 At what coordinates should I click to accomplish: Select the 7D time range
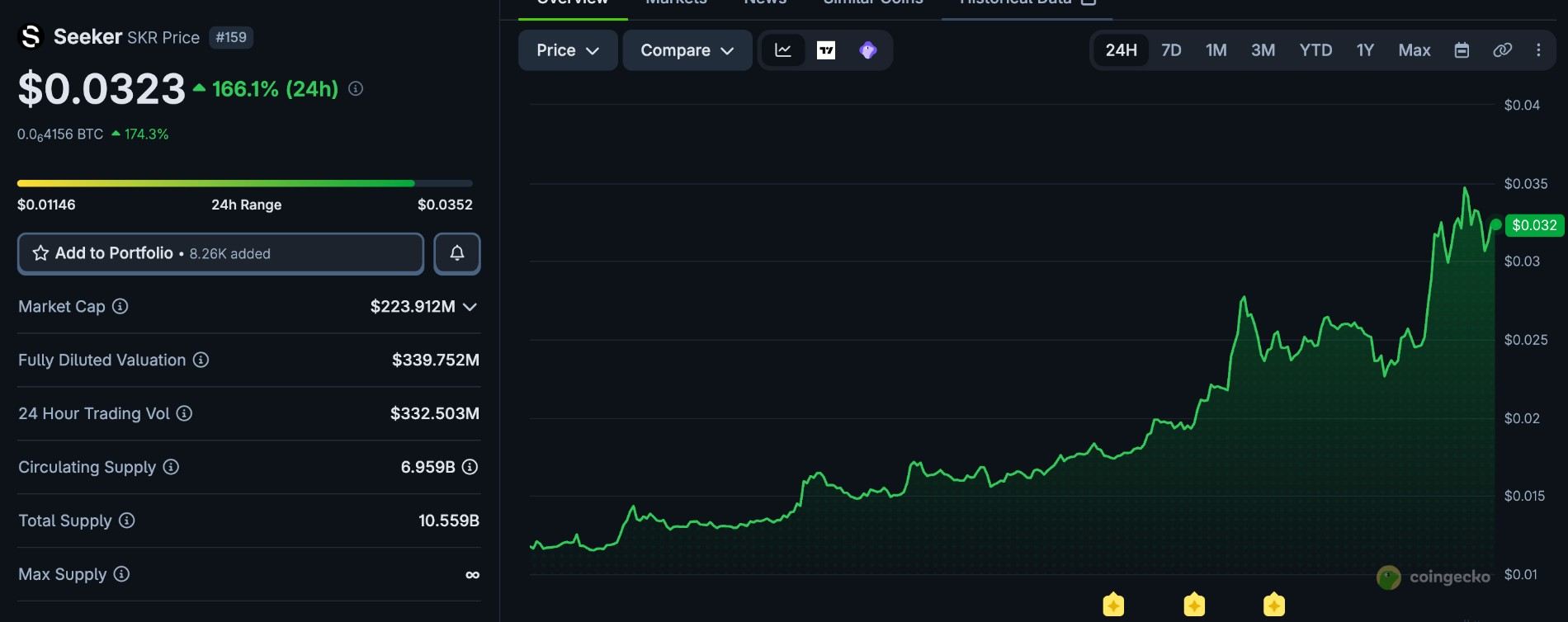[1171, 50]
